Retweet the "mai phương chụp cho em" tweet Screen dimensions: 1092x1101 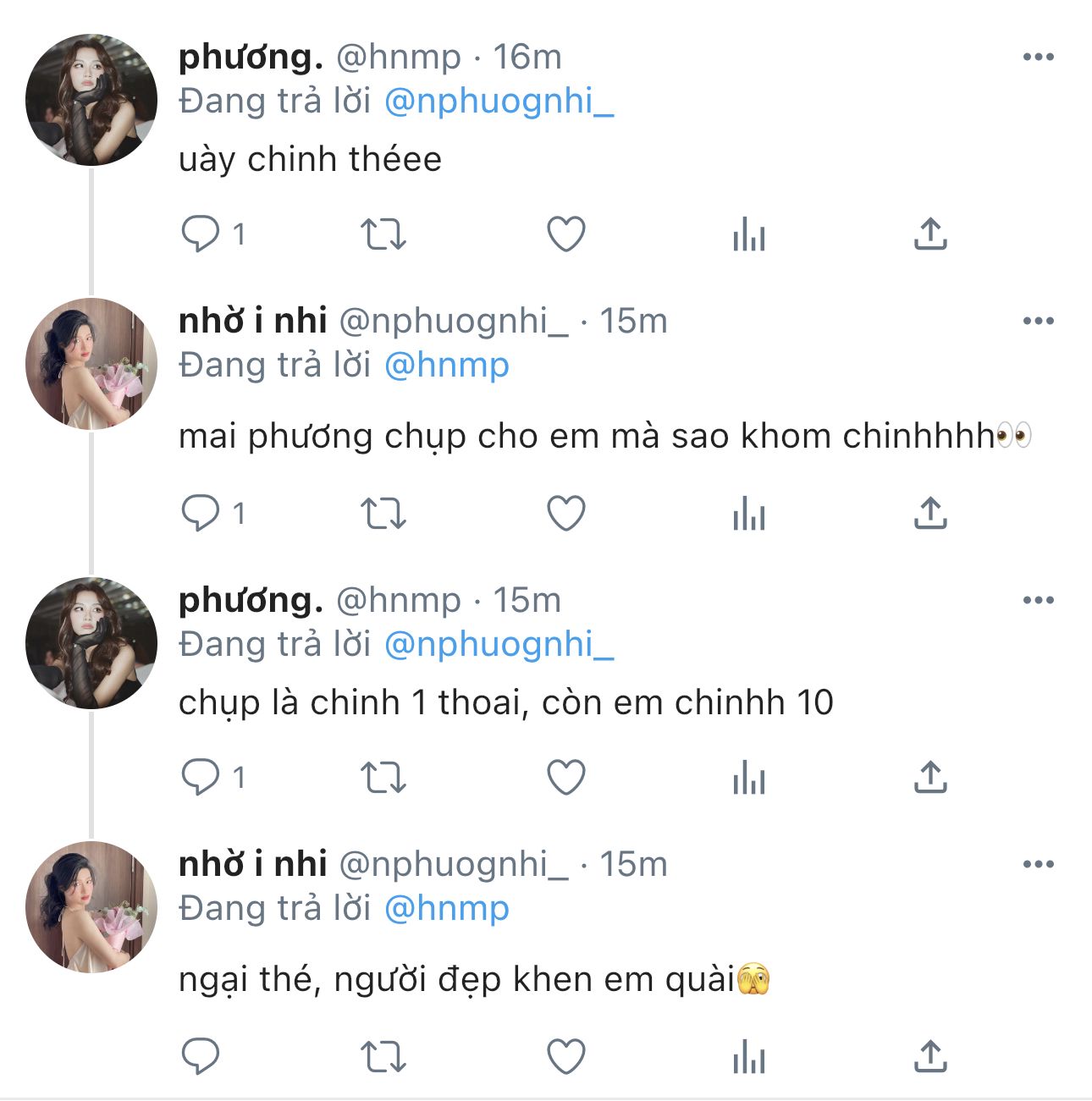coord(383,514)
